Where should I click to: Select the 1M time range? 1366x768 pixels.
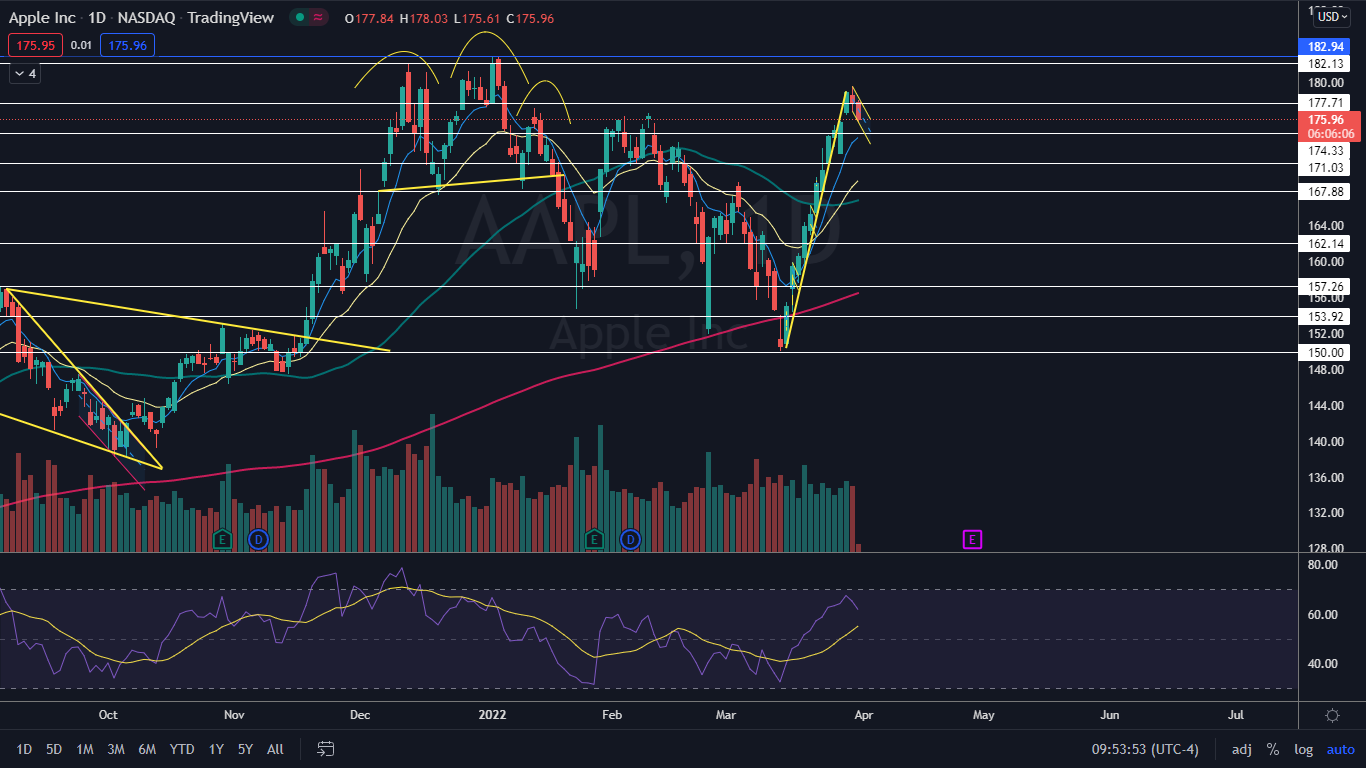click(85, 749)
